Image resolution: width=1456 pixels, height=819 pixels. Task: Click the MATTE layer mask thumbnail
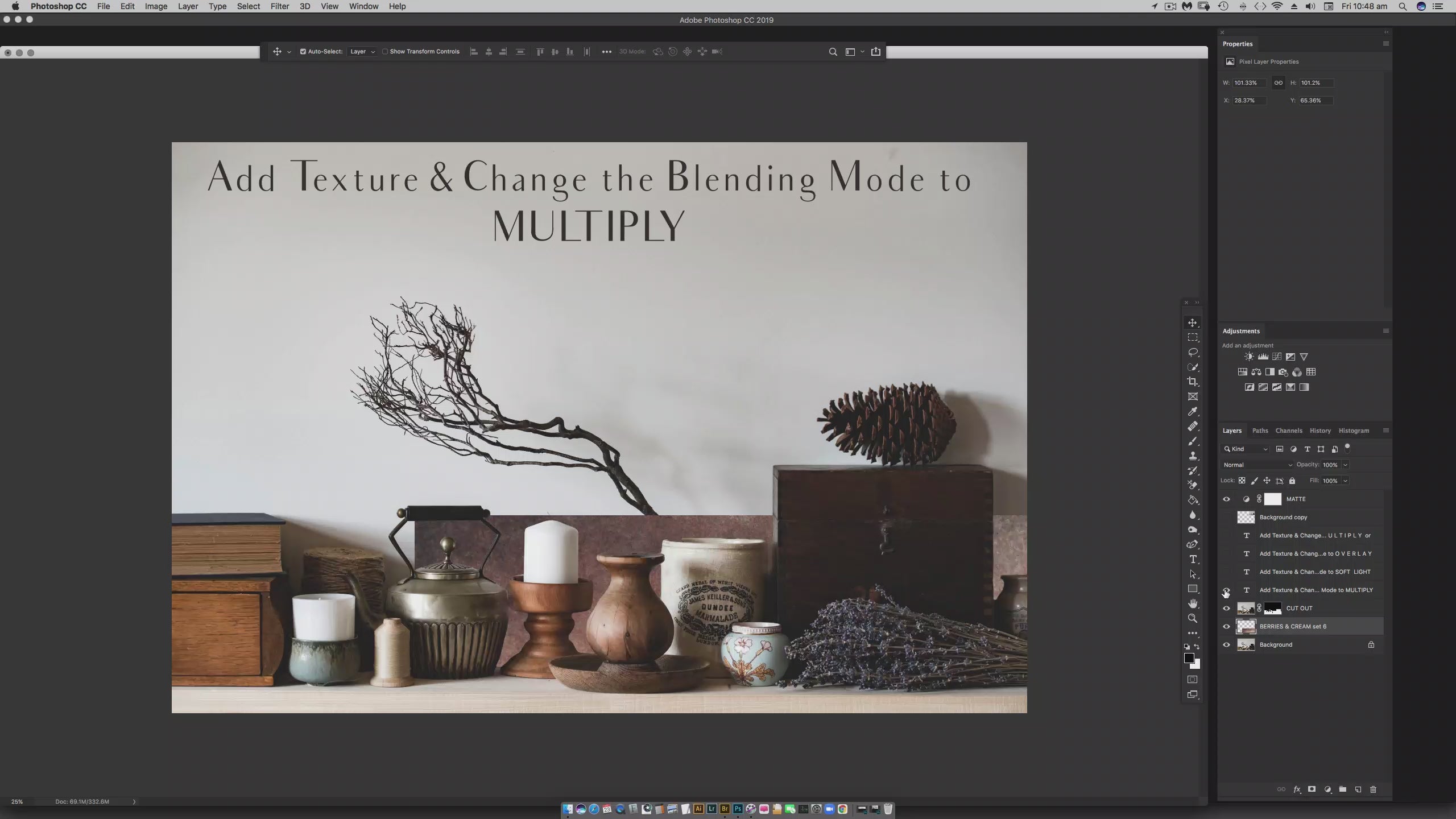click(1272, 499)
